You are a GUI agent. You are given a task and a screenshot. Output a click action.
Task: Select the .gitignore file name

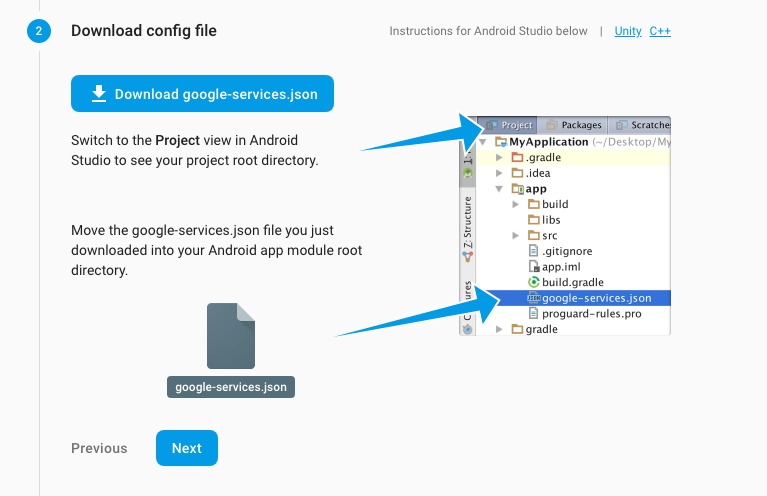click(567, 251)
